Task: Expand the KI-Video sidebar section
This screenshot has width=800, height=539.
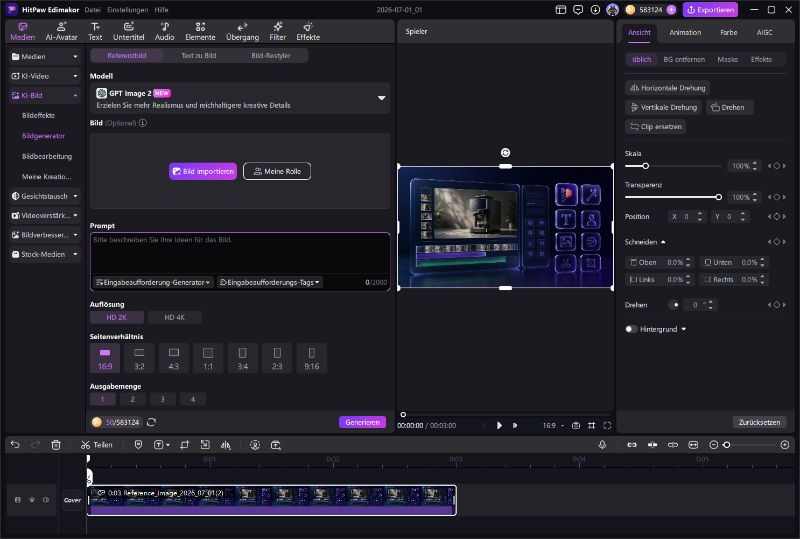Action: [x=45, y=76]
